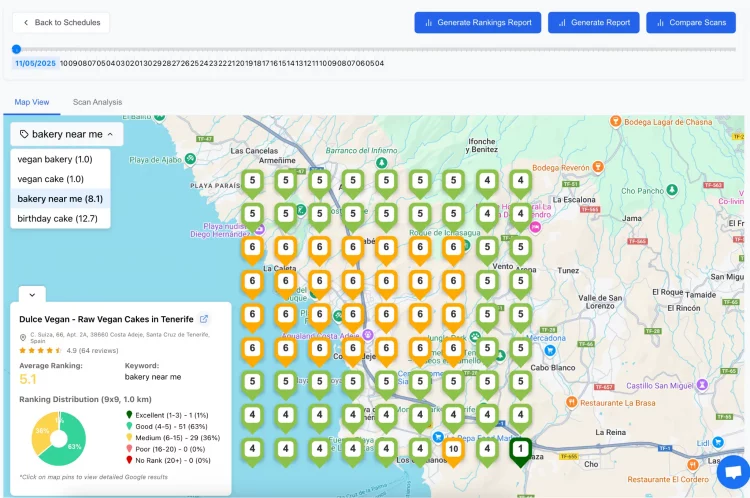This screenshot has height=498, width=750.
Task: Switch to the Map View tab
Action: [x=32, y=102]
